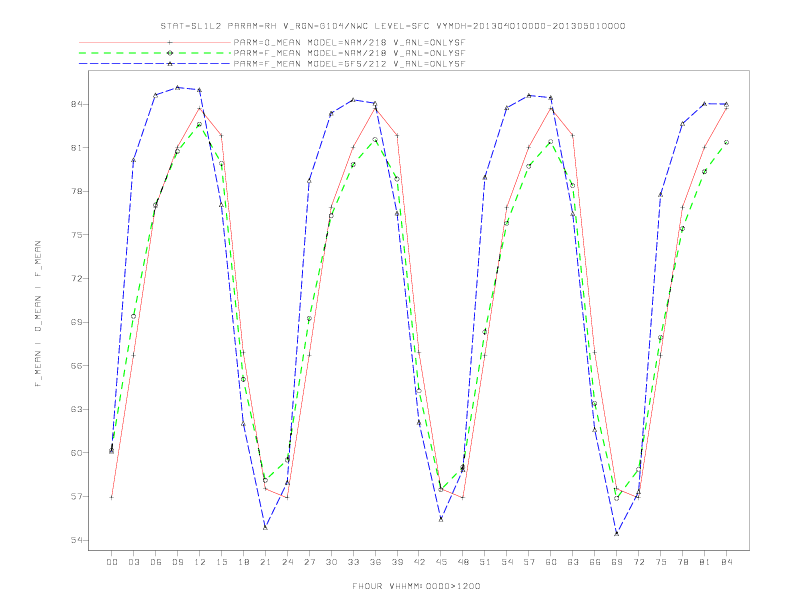Viewport: 792px width, 612px height.
Task: Click y-axis tick label 72
Action: pyautogui.click(x=76, y=278)
